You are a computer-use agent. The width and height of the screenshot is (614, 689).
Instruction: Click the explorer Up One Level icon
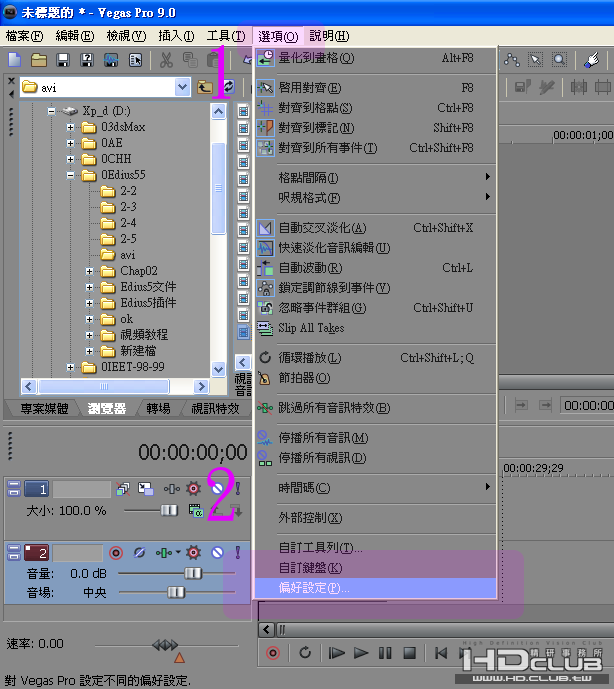pos(204,87)
